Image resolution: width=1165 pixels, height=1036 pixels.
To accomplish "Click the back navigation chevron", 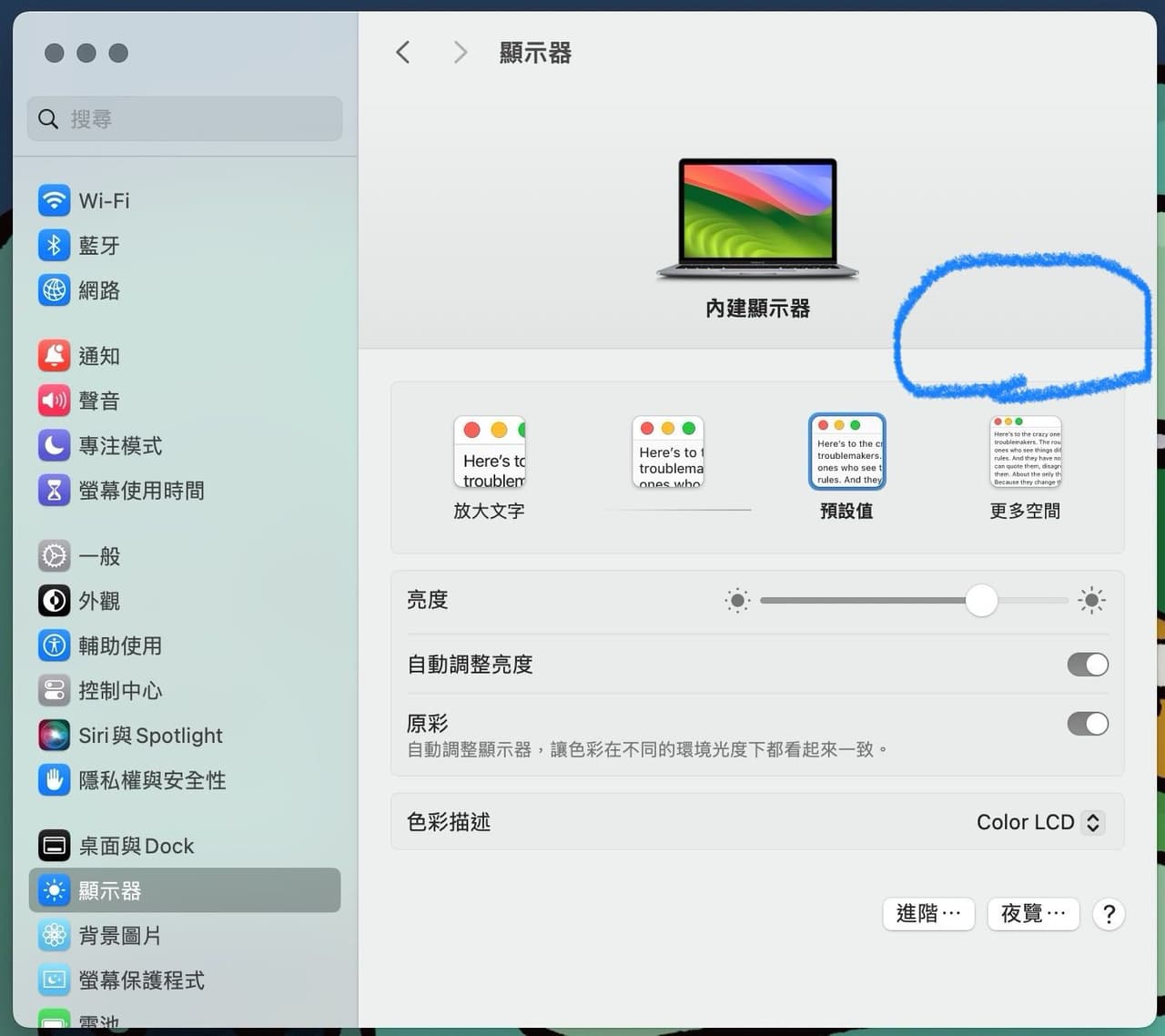I will pyautogui.click(x=403, y=52).
